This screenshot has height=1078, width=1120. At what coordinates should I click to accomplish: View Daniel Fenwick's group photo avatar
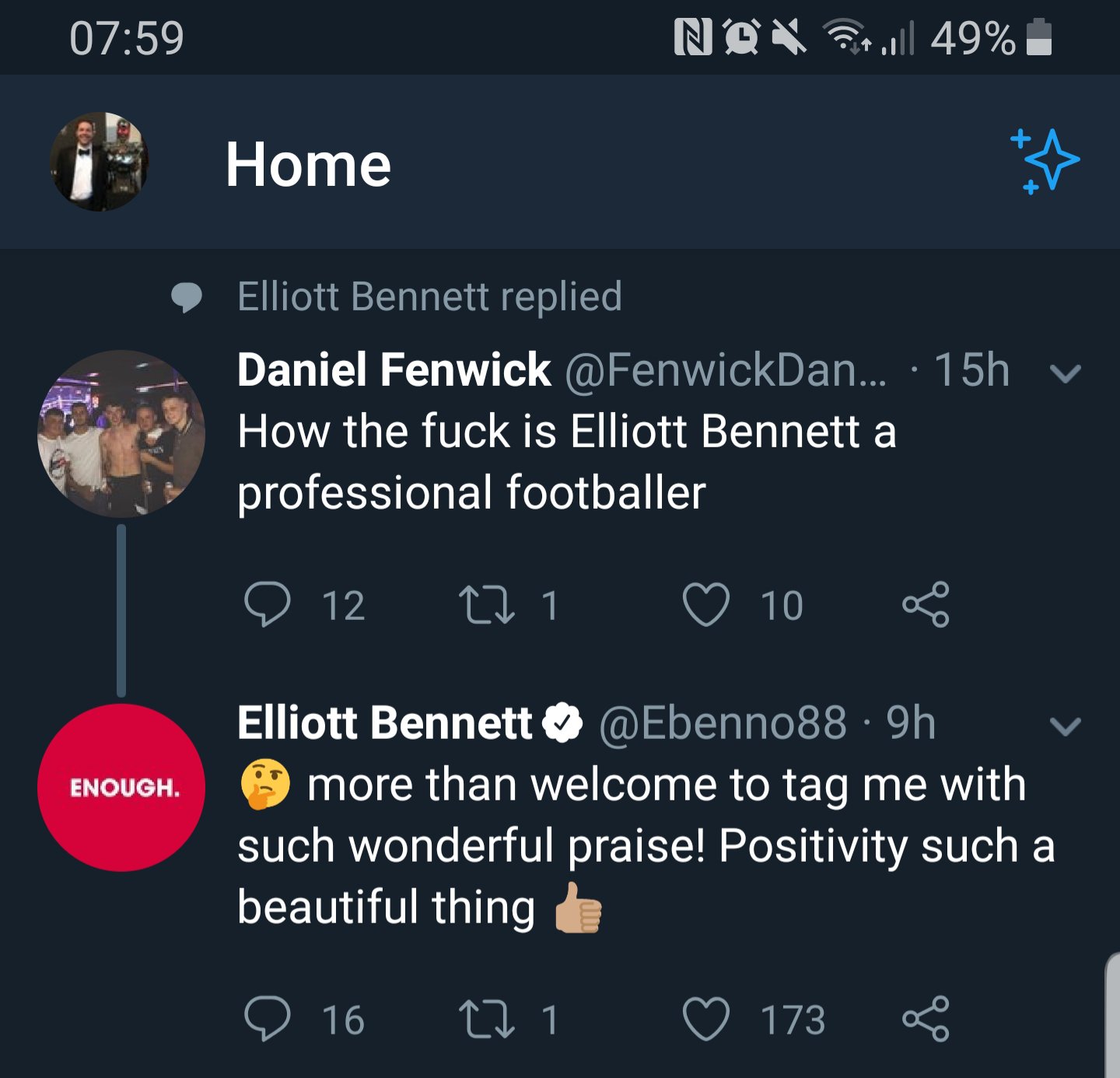[x=121, y=434]
